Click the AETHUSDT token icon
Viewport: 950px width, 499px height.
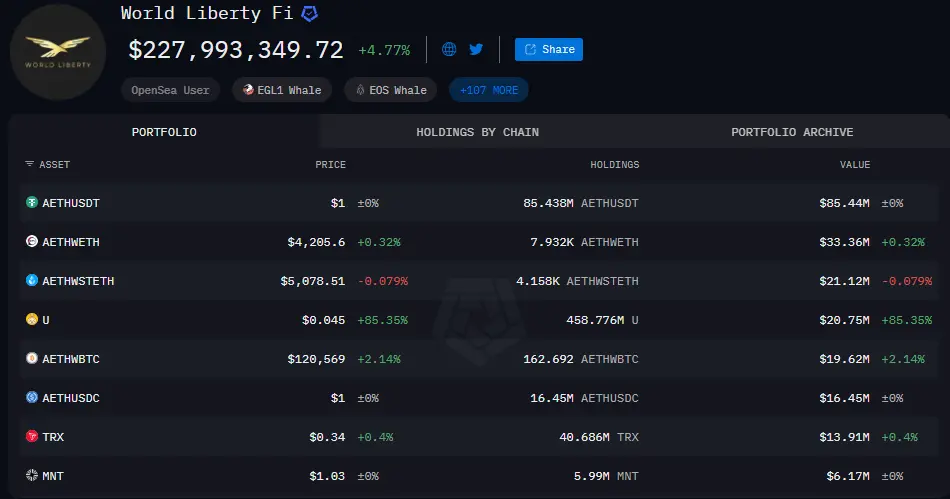(32, 203)
